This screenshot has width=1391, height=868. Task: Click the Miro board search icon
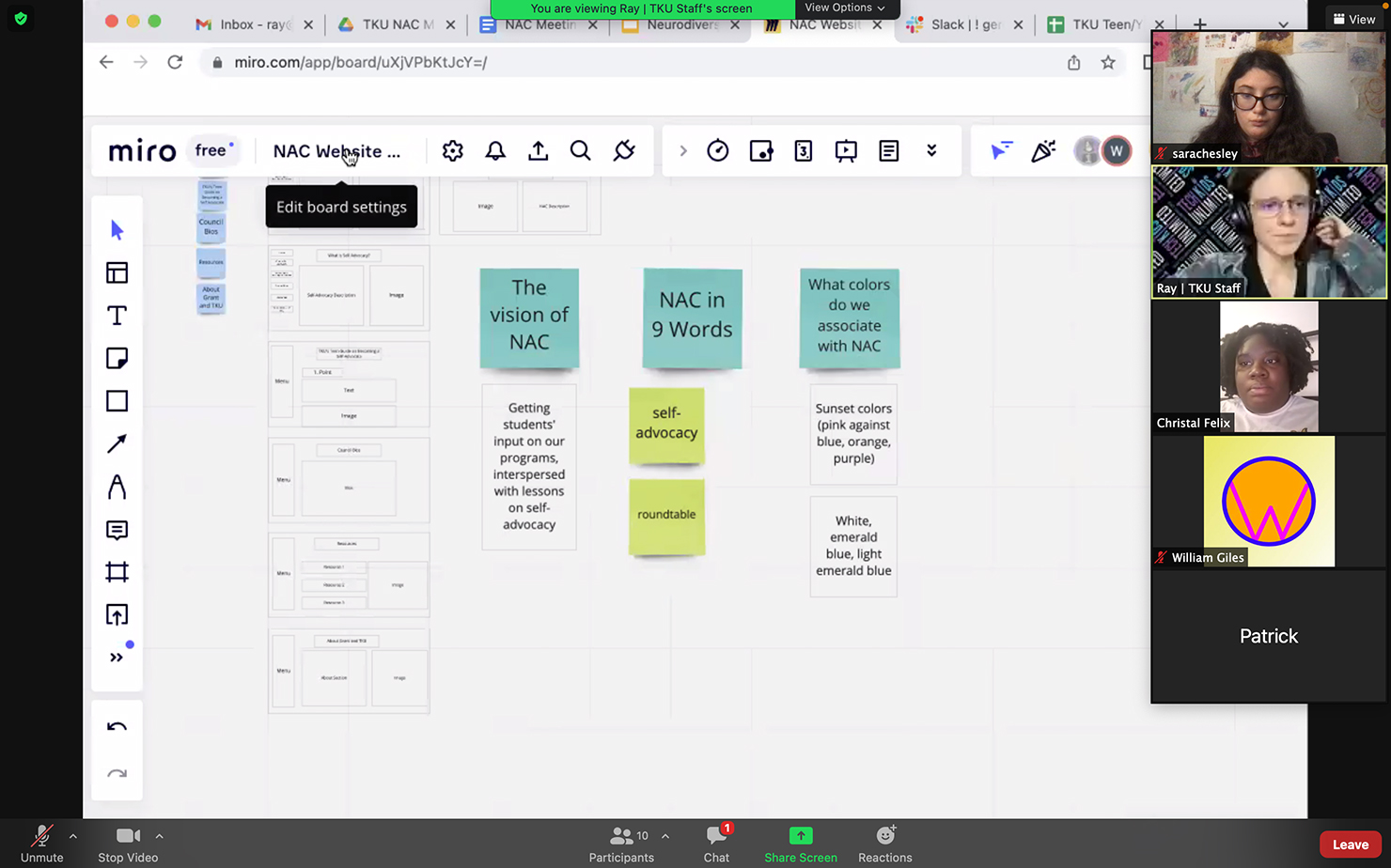pos(580,151)
